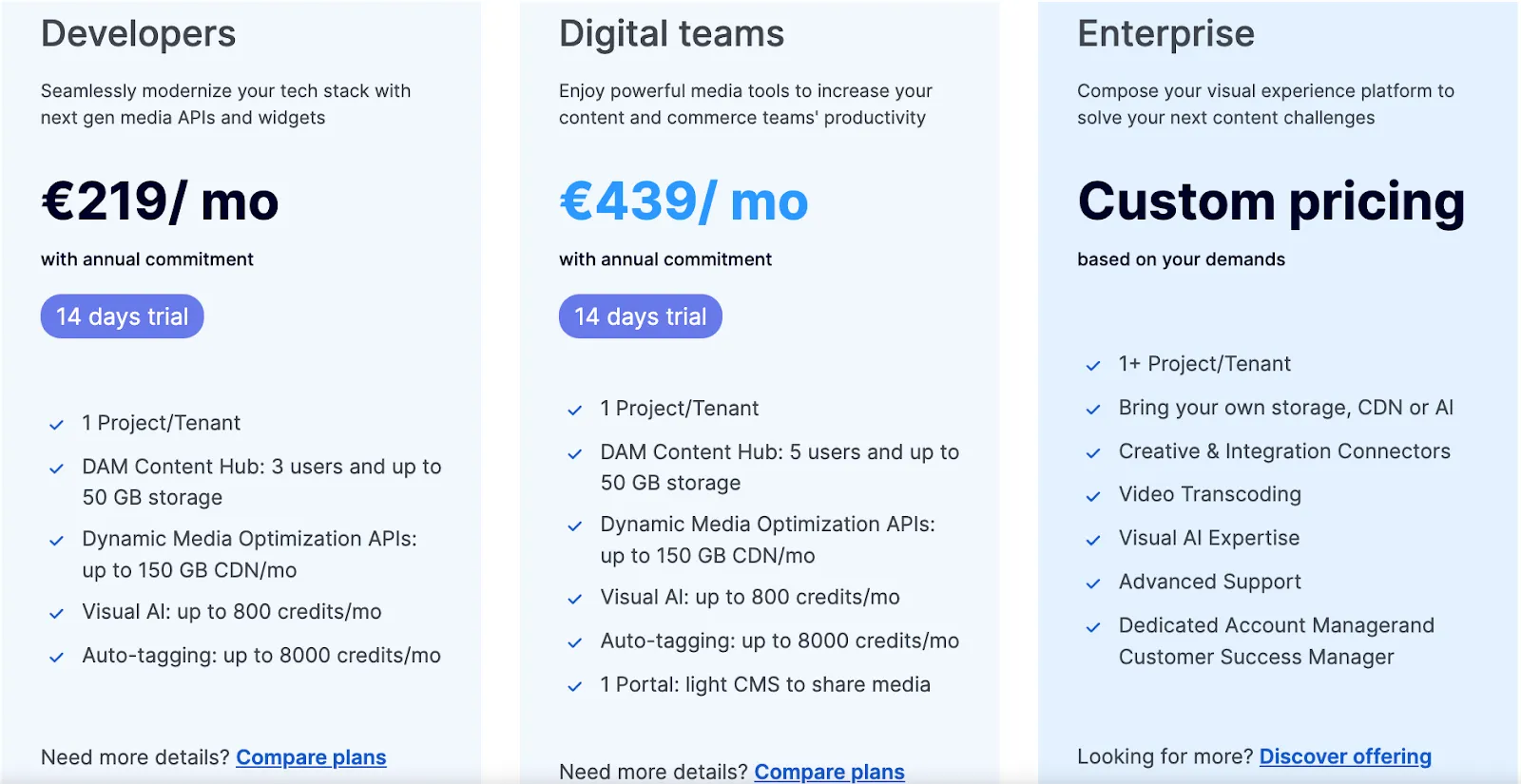Click the checkmark beside Bring your own storage, CDN or AI
Screen dimensions: 1521x784
pyautogui.click(x=1093, y=409)
